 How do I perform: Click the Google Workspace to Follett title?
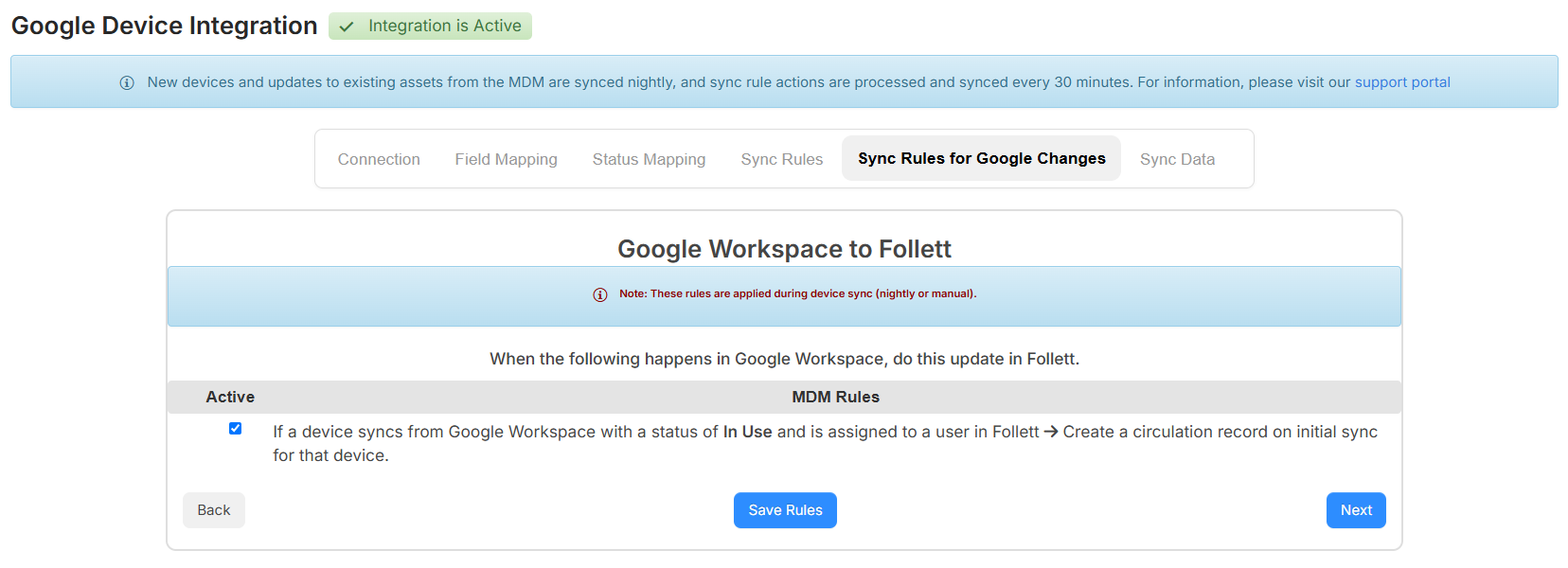pos(784,249)
